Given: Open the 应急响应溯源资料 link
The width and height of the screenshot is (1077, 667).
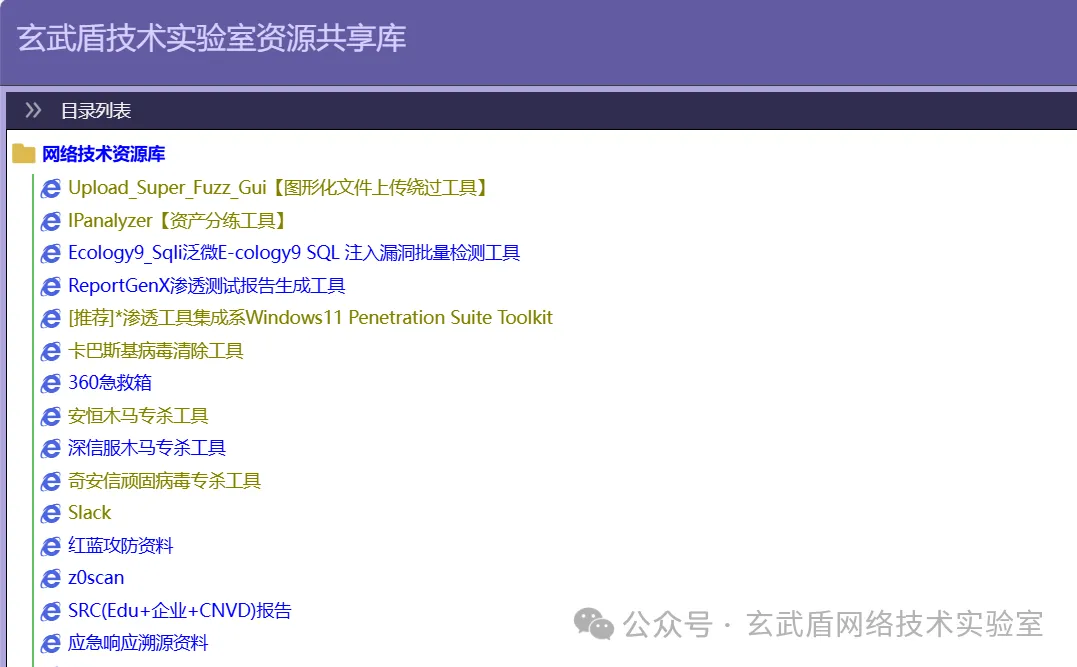Looking at the screenshot, I should coord(138,643).
